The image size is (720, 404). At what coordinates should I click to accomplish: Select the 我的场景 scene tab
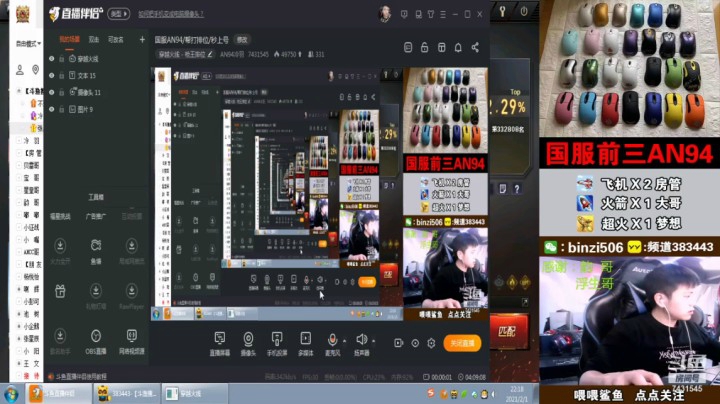69,39
